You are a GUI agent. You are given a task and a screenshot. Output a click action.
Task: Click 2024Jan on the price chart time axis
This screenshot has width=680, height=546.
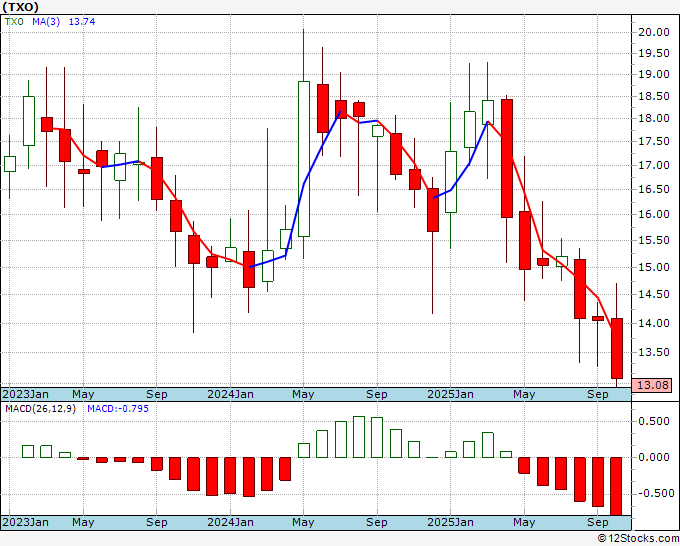tap(230, 394)
